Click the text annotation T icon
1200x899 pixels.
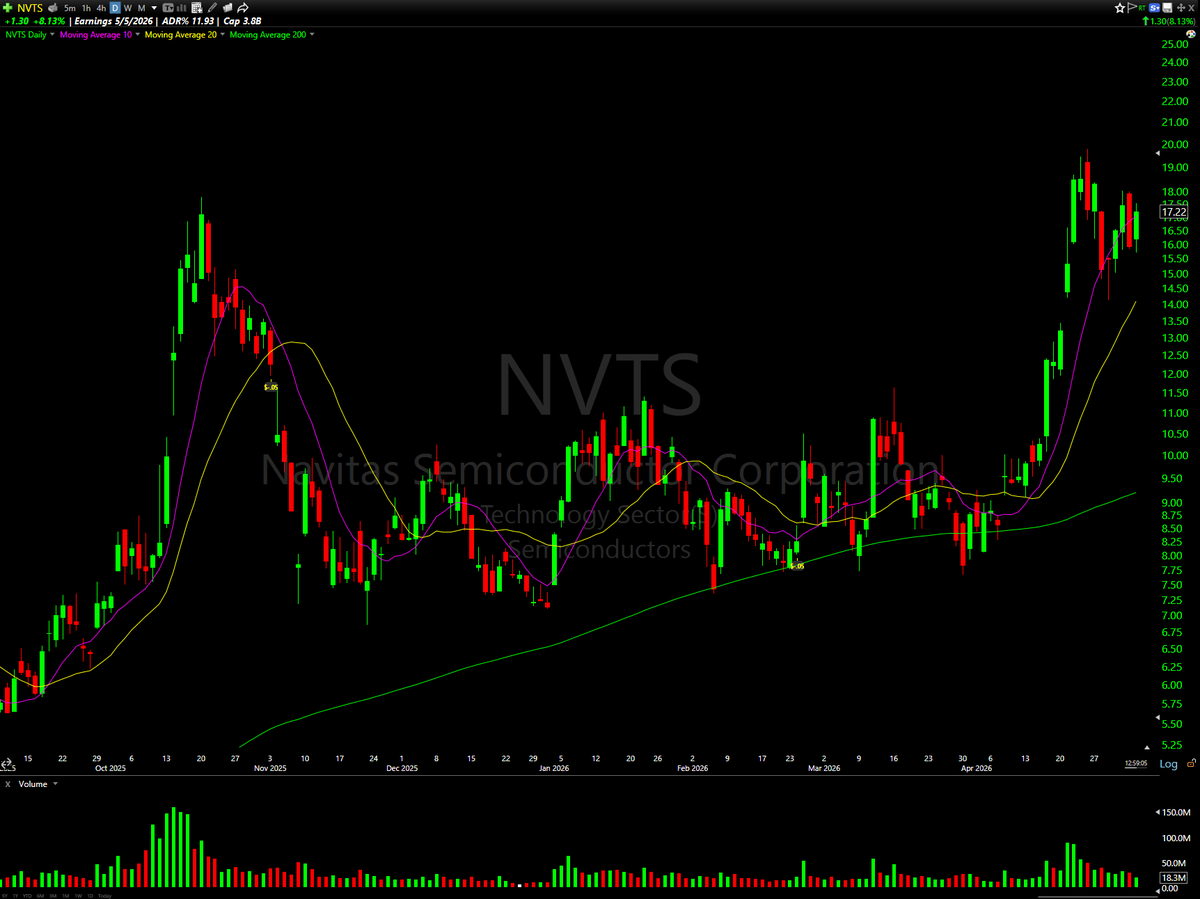170,8
